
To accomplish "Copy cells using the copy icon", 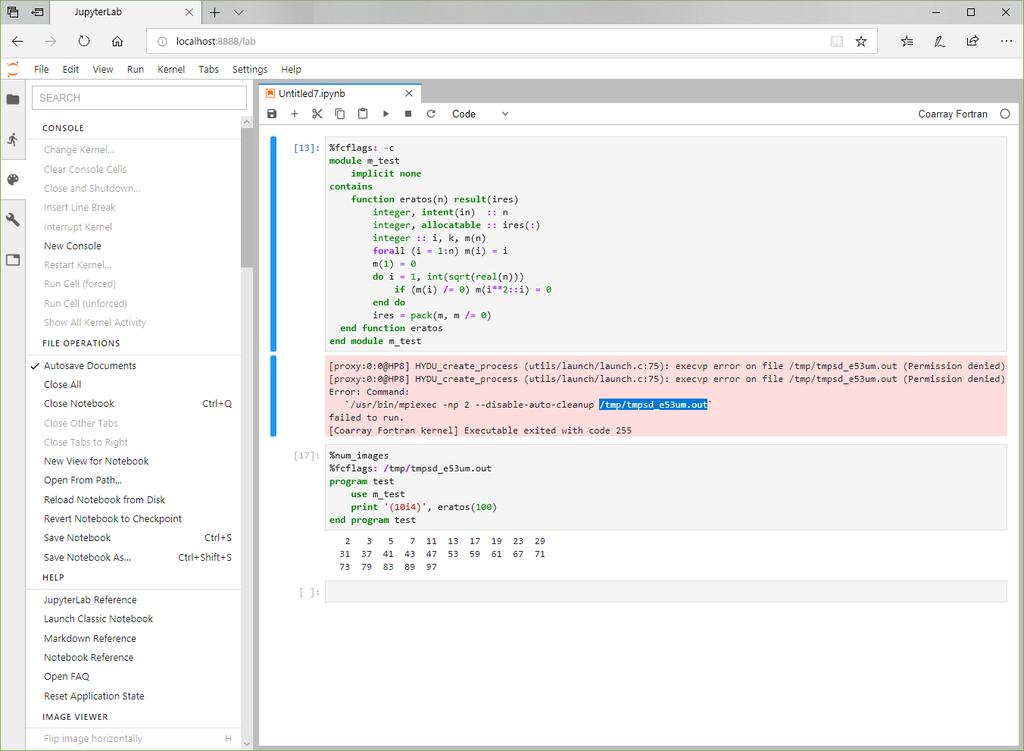I will point(339,114).
